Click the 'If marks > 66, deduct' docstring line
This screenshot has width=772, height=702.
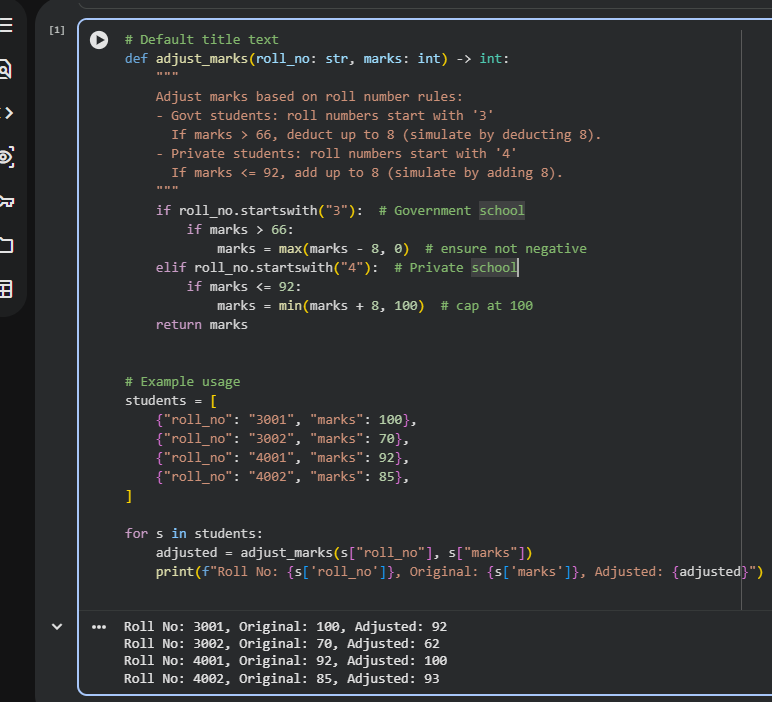pos(386,134)
